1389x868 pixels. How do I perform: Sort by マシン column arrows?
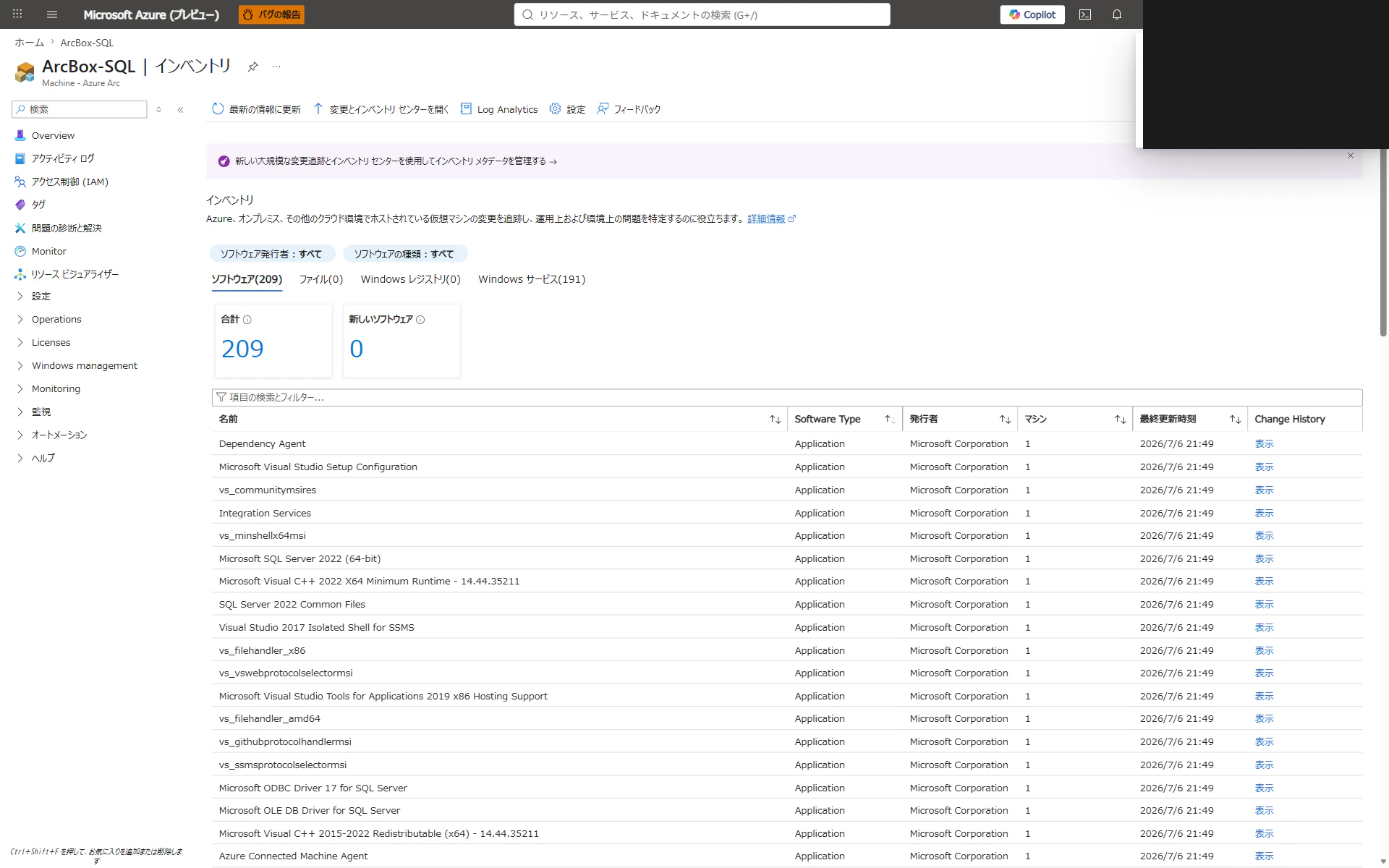click(x=1120, y=420)
